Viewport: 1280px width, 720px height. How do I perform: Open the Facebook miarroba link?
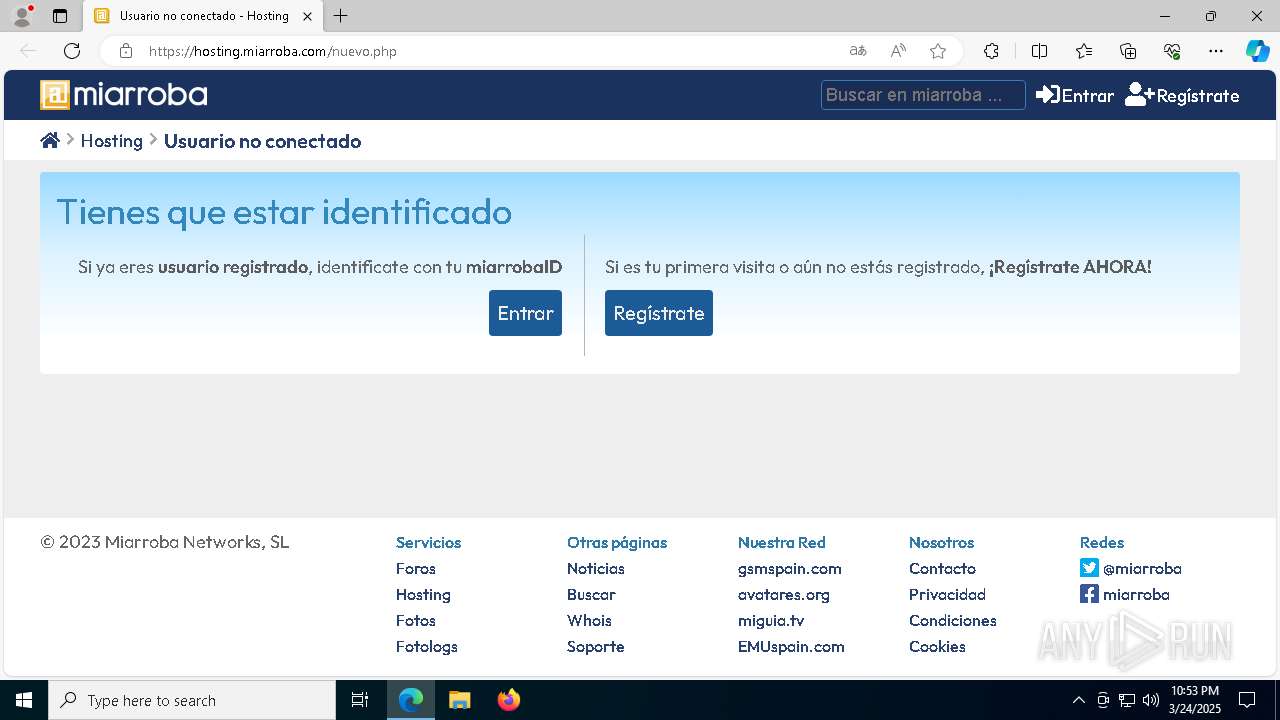(x=1125, y=594)
